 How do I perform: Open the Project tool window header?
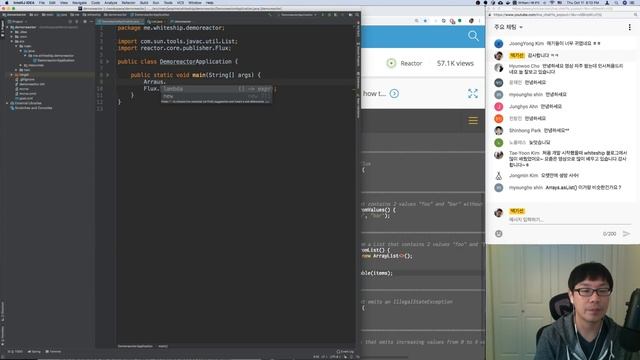click(x=16, y=21)
